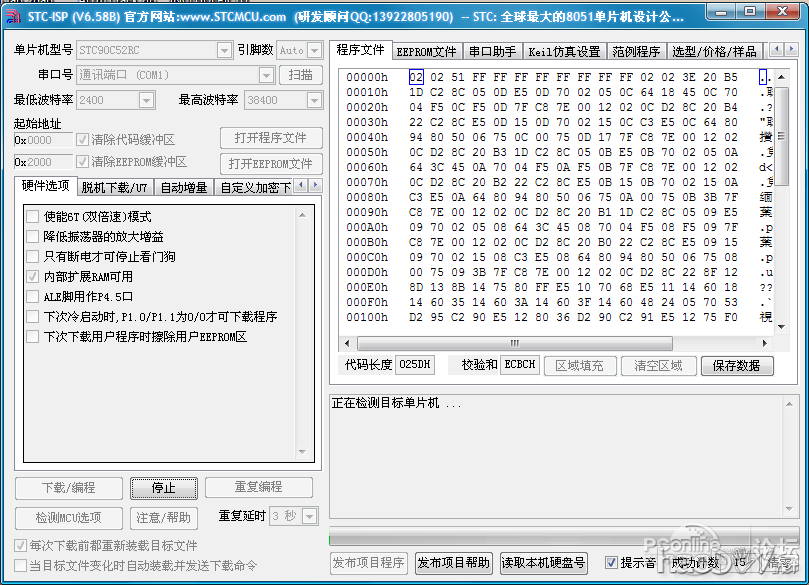The image size is (809, 585).
Task: Open the 串口号 COM port dropdown
Action: 266,75
